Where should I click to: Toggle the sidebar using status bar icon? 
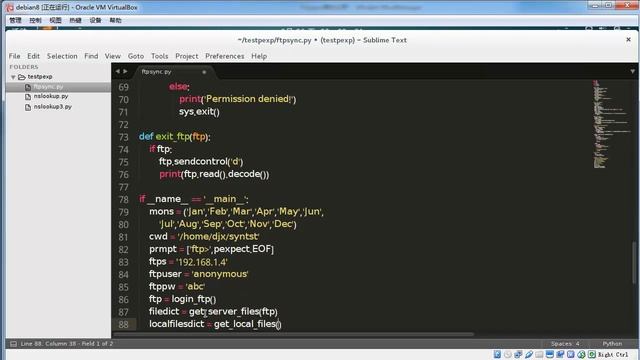pyautogui.click(x=13, y=344)
